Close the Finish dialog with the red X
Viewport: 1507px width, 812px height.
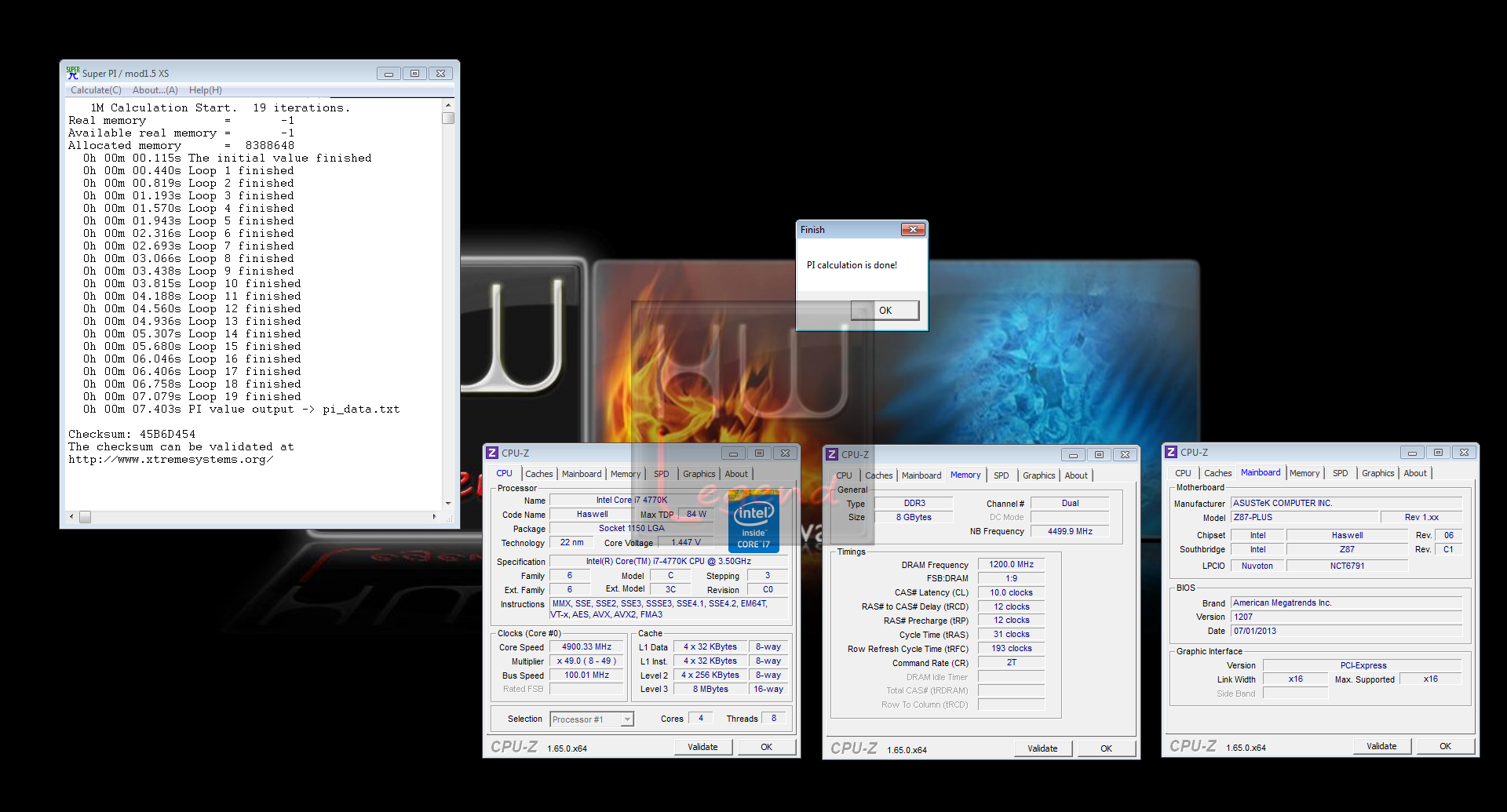click(x=913, y=229)
